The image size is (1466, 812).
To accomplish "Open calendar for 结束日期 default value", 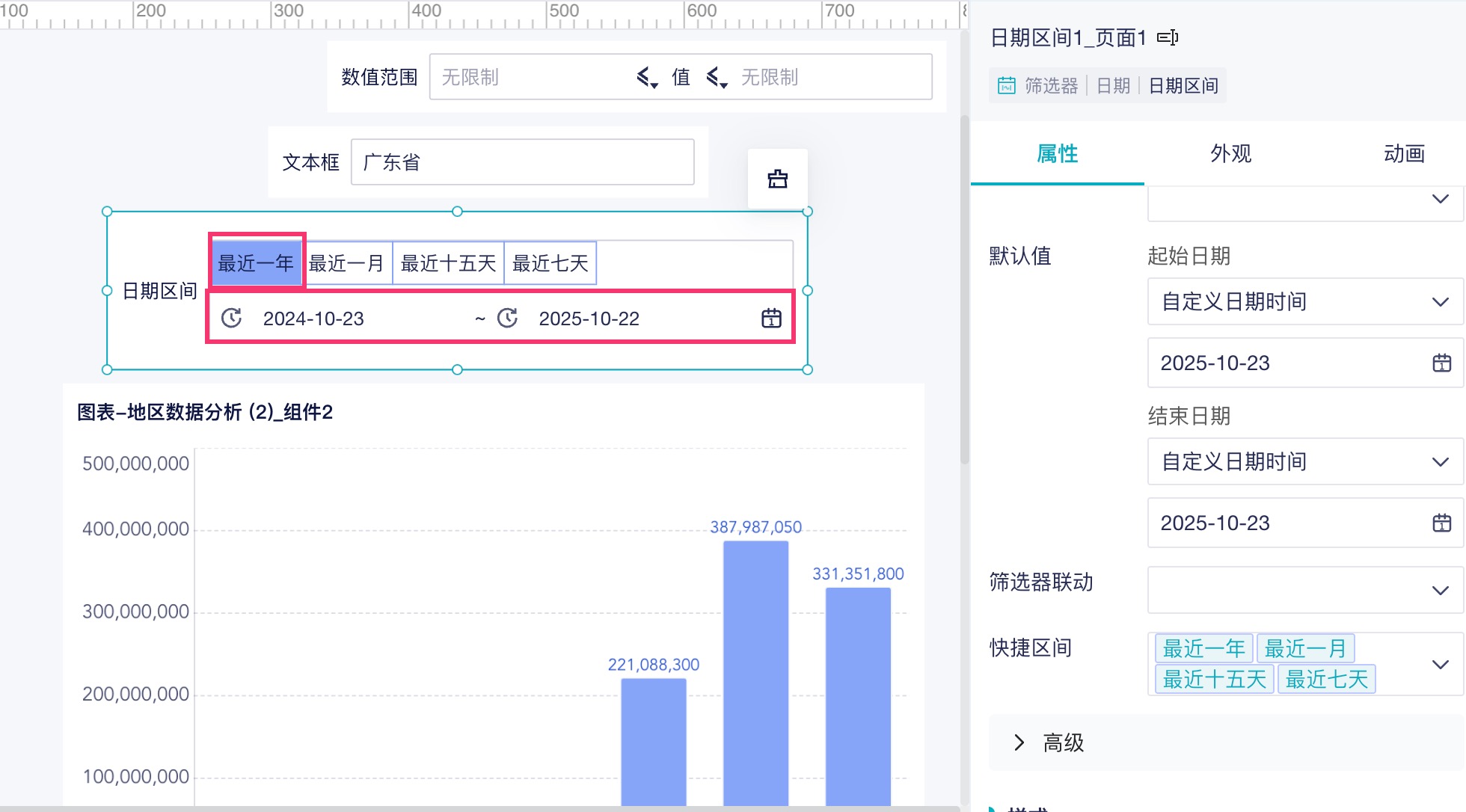I will pyautogui.click(x=1441, y=523).
